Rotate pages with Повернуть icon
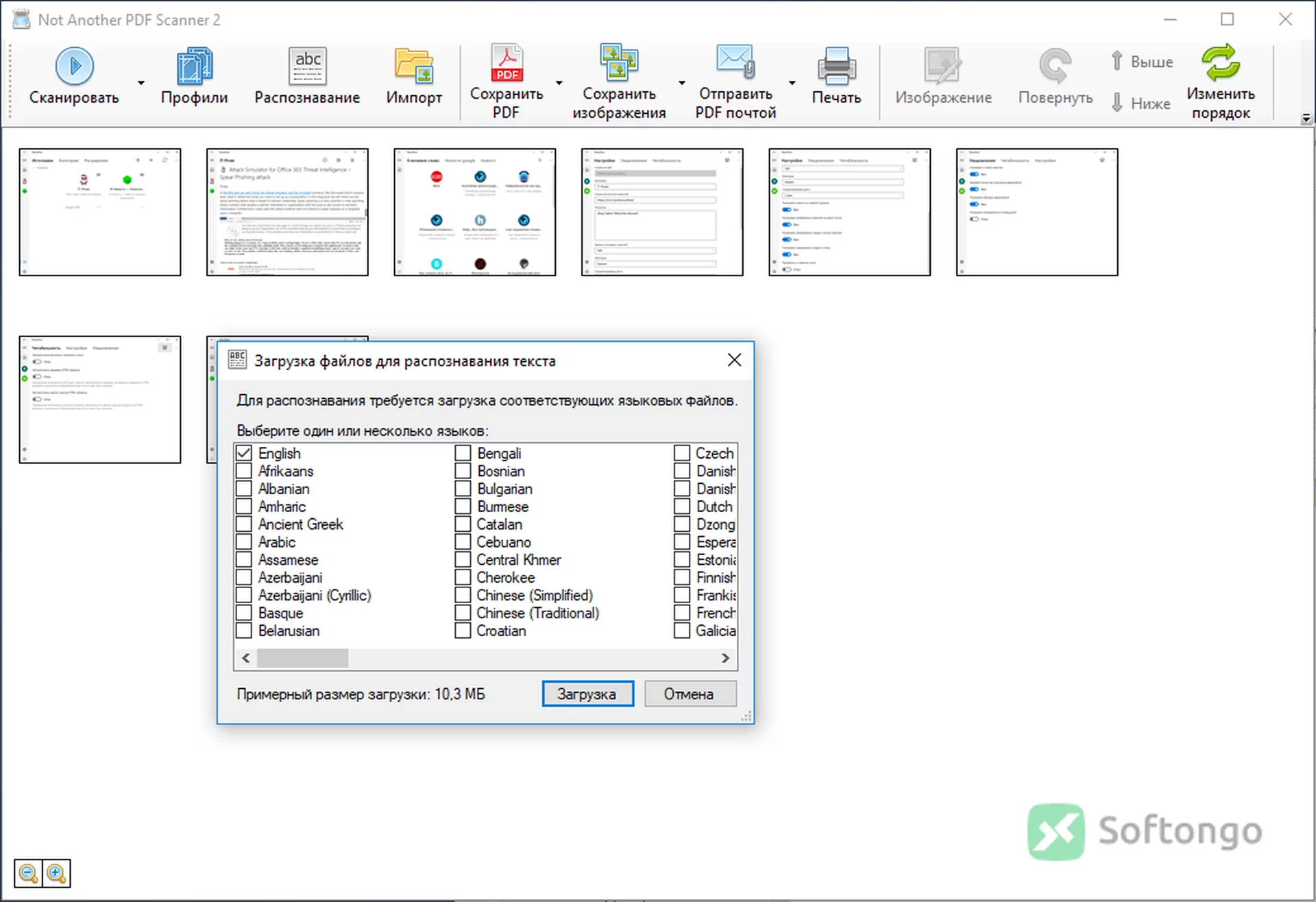Screen dimensions: 1316x902 pos(1056,77)
